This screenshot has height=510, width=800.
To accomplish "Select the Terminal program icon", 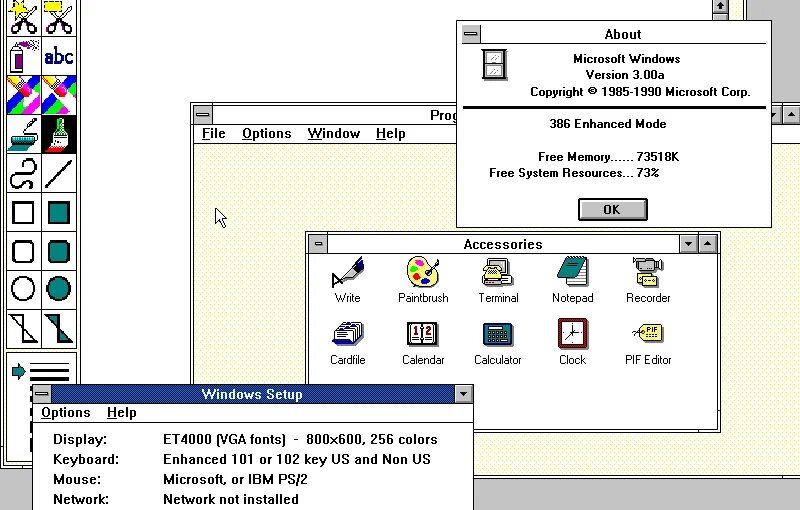I will (498, 280).
